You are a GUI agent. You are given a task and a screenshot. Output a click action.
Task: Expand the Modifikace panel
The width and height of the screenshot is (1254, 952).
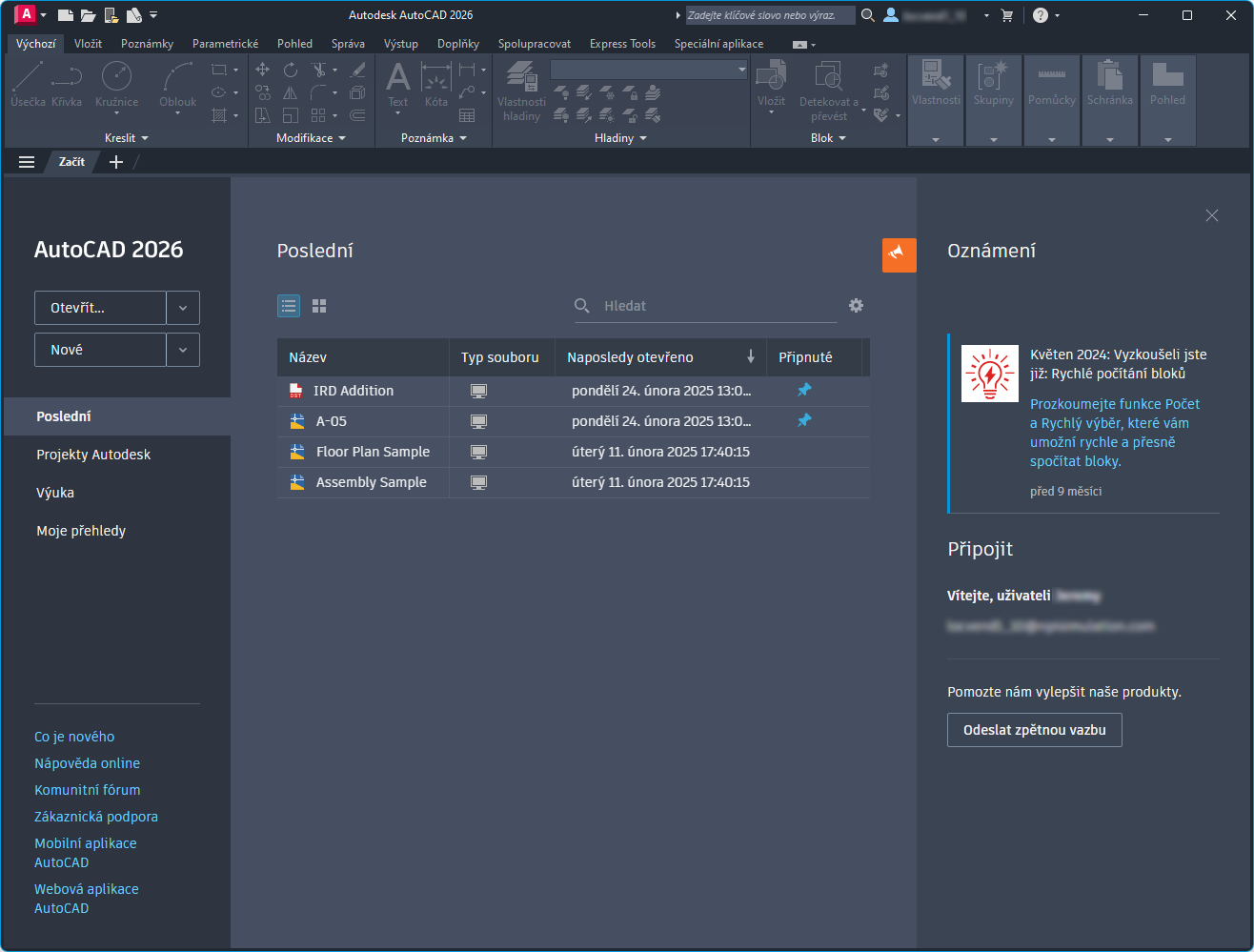click(311, 138)
